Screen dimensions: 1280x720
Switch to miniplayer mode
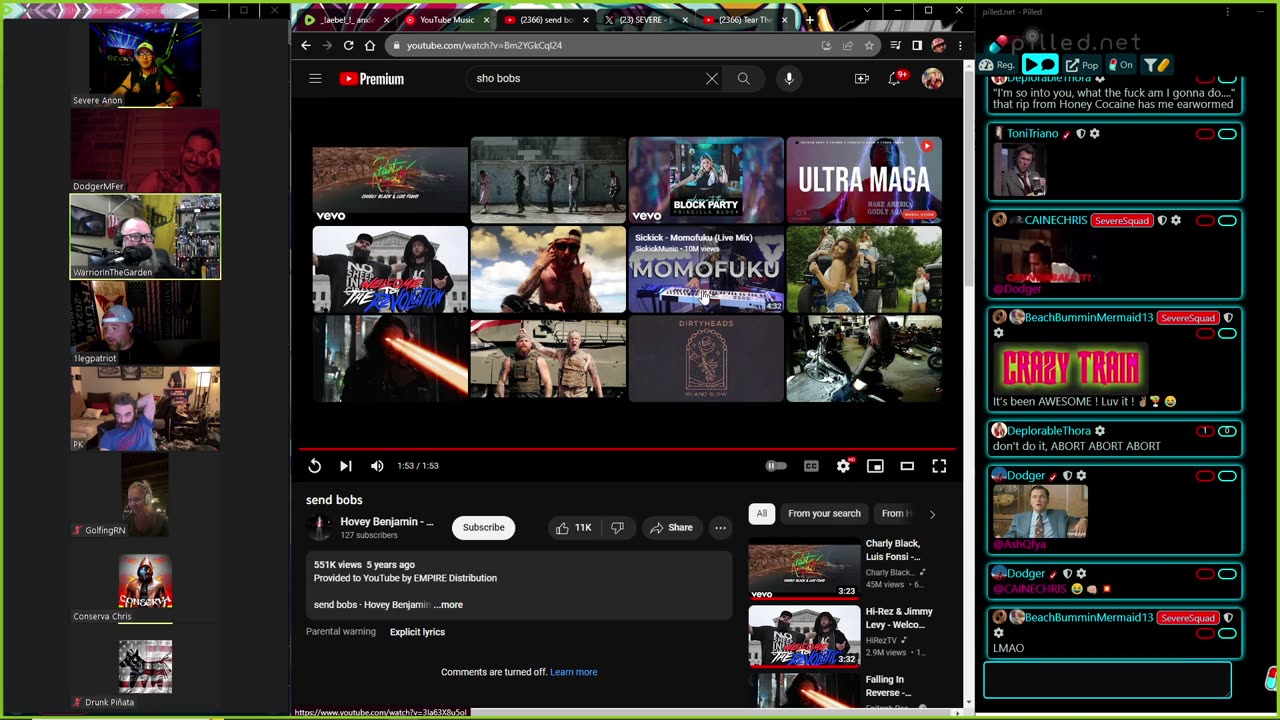[875, 466]
